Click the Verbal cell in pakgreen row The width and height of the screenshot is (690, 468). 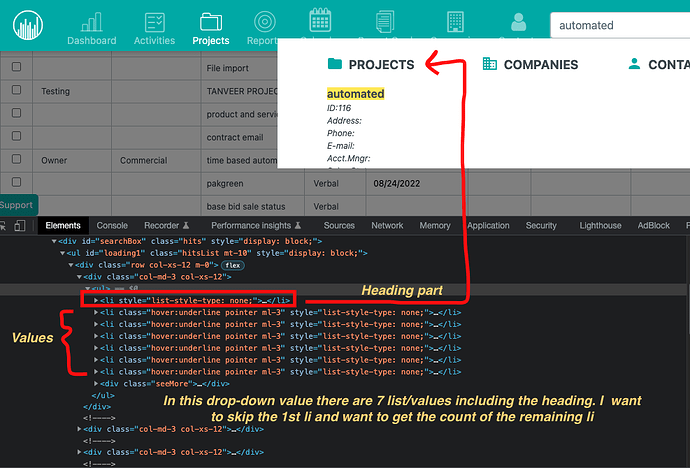(326, 183)
